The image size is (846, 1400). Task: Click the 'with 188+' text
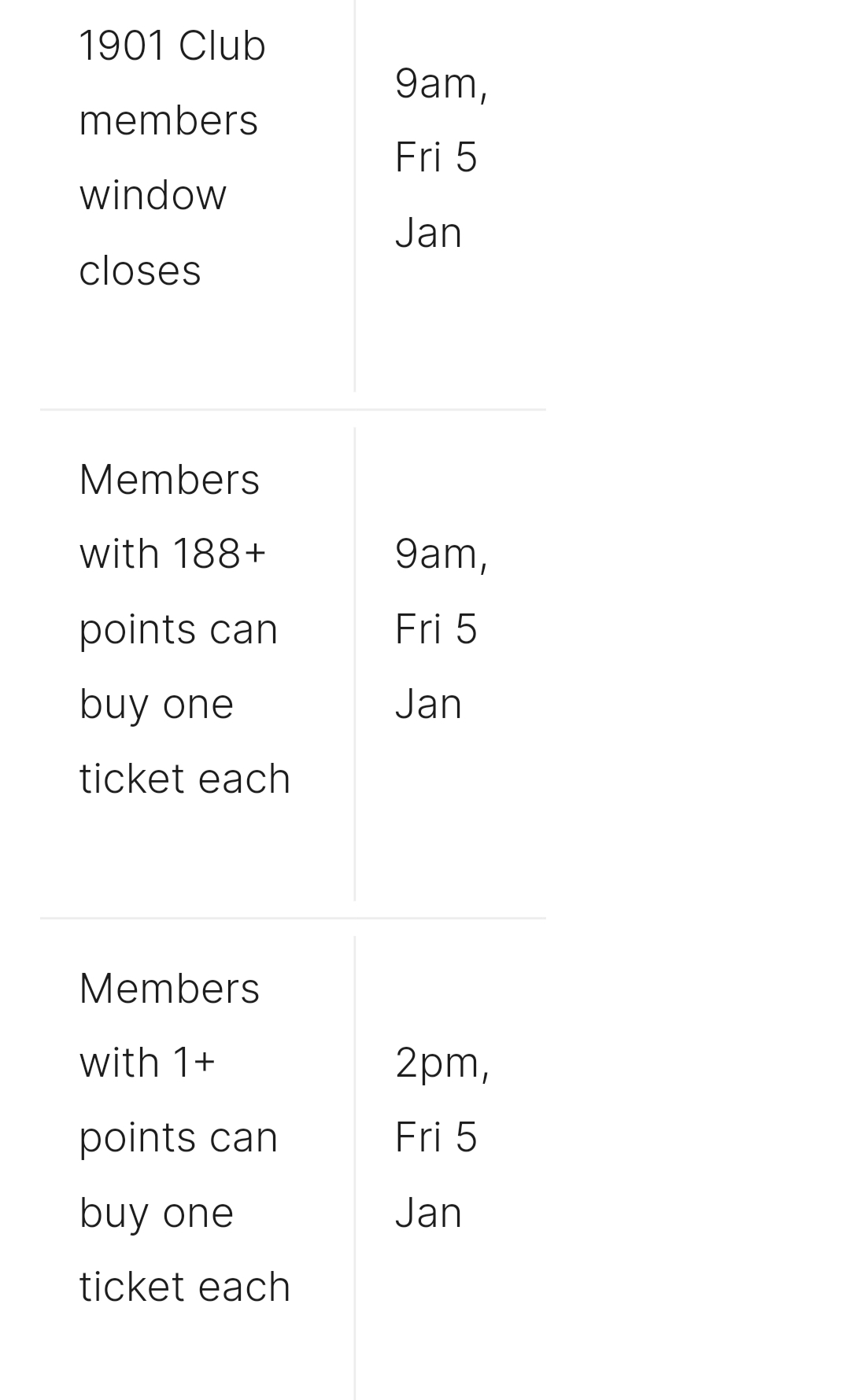coord(173,554)
